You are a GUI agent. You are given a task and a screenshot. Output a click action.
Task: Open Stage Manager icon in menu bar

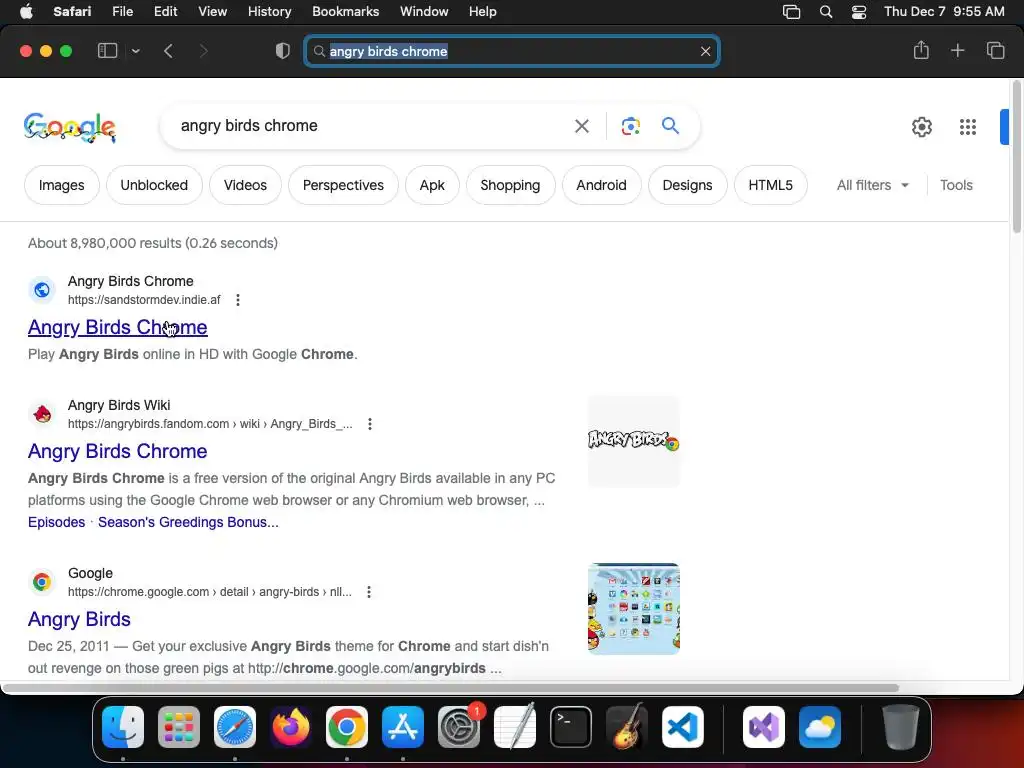pos(792,12)
